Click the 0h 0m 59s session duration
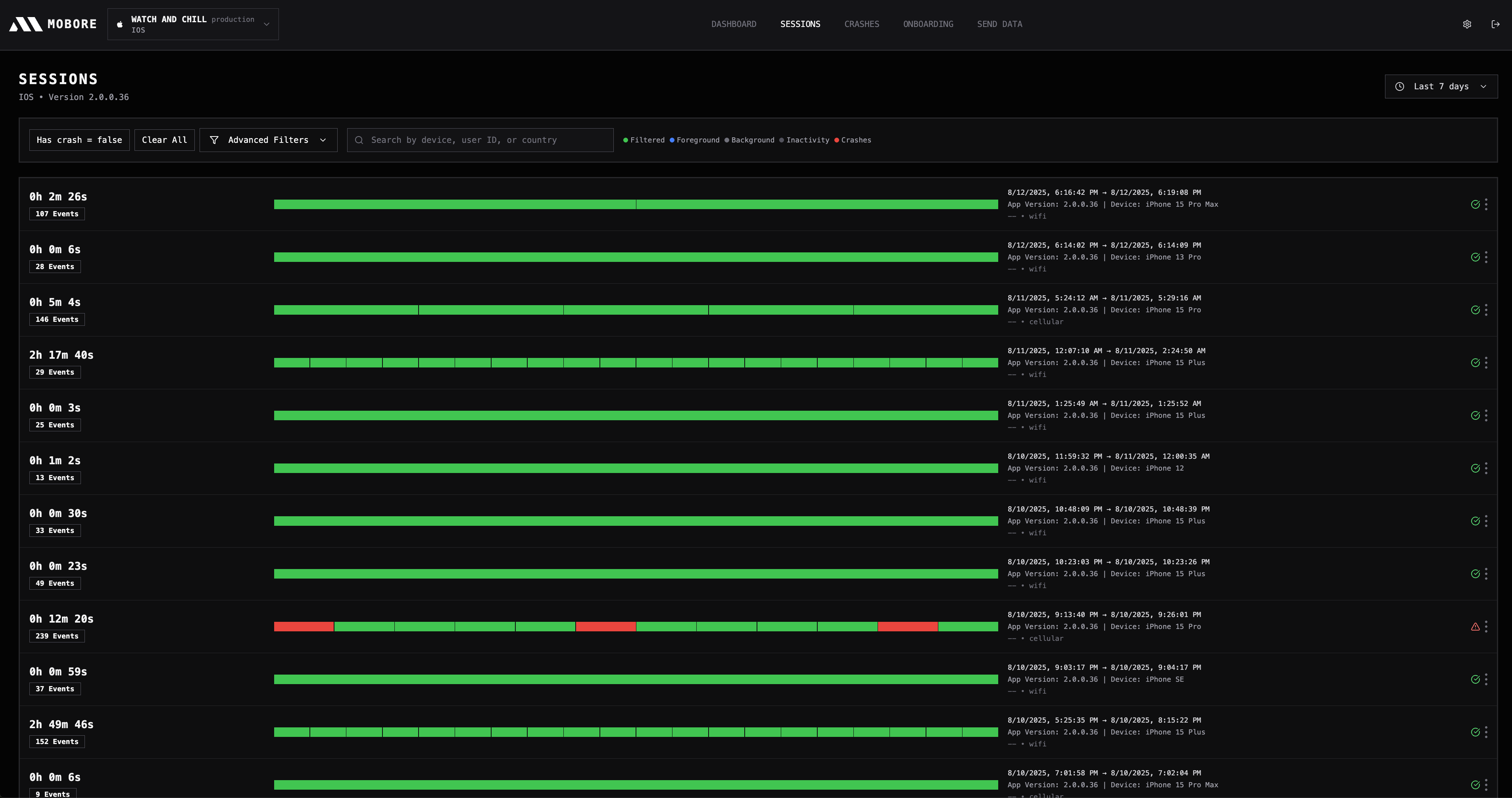Viewport: 1512px width, 798px height. 58,672
